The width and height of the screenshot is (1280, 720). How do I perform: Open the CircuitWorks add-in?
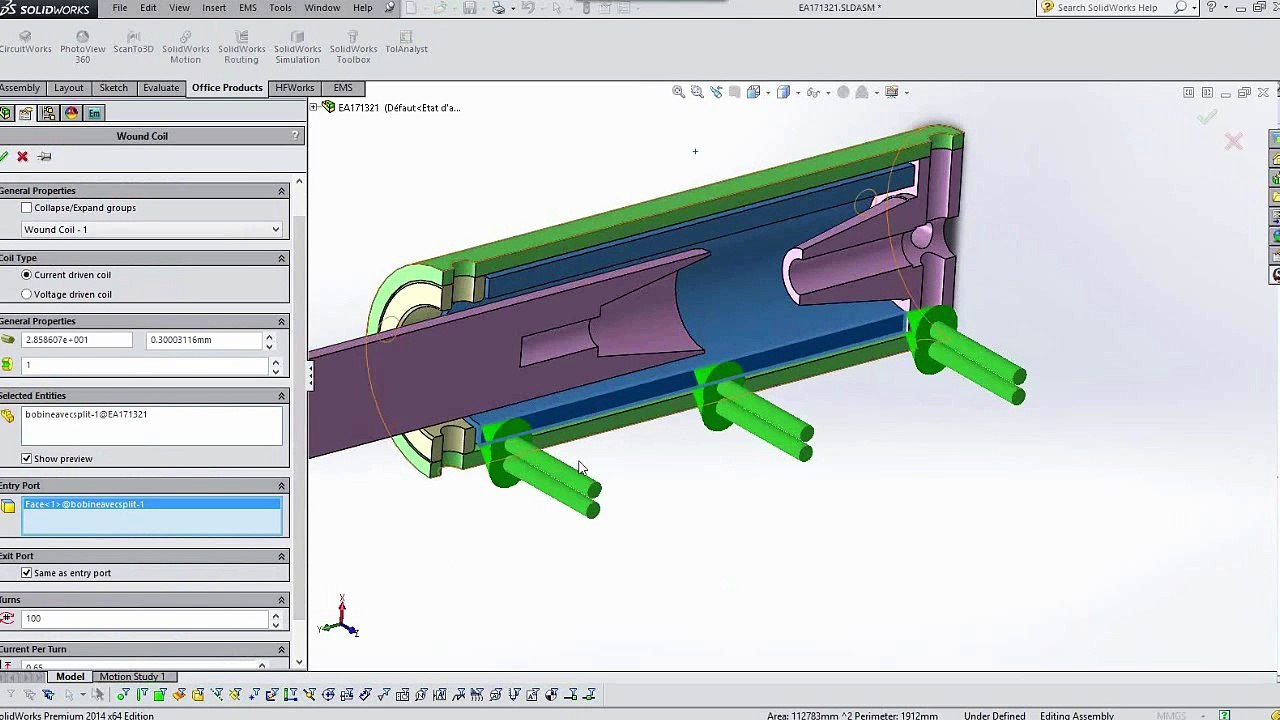click(25, 43)
